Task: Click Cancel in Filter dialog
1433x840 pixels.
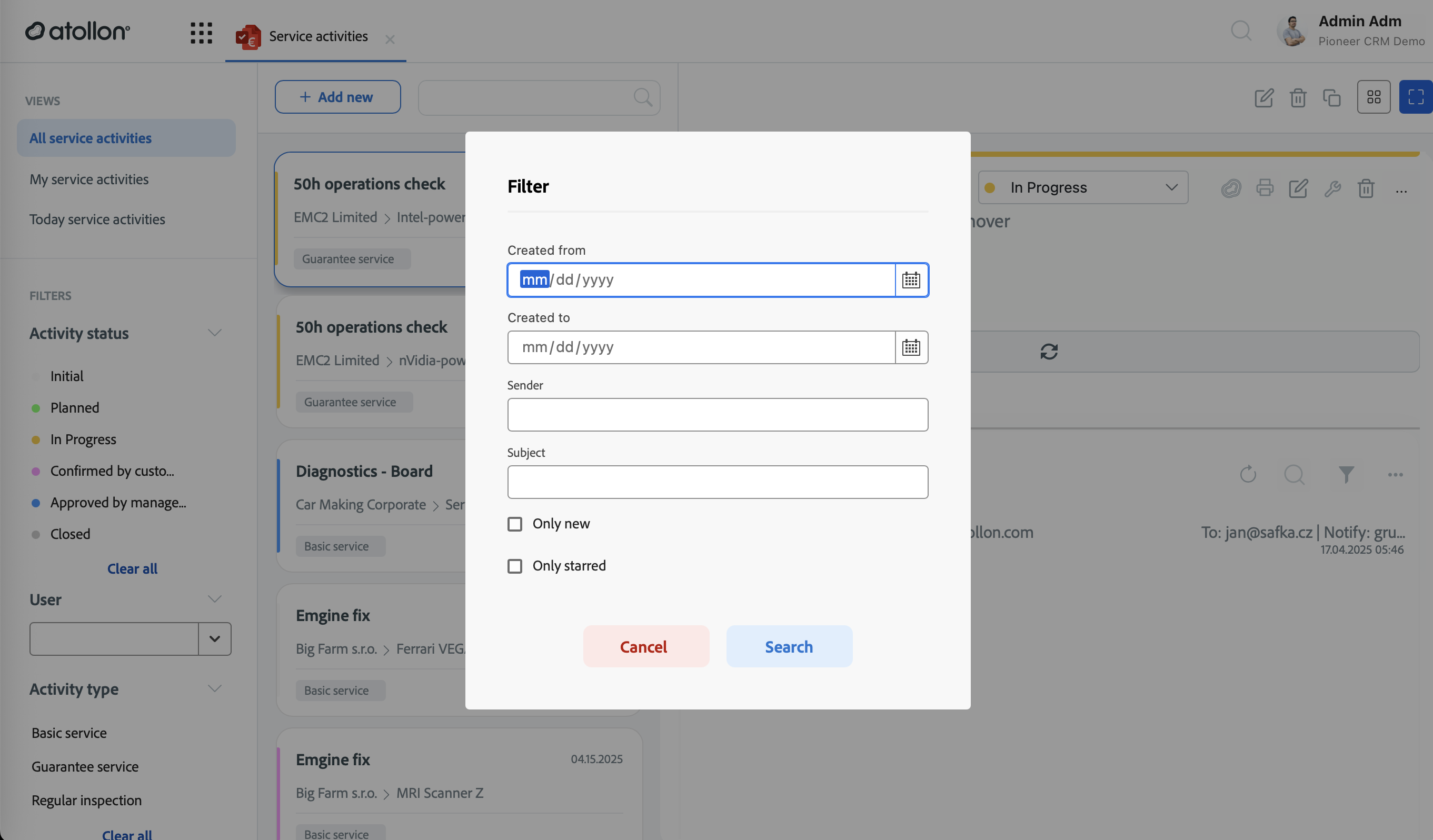Action: 646,647
